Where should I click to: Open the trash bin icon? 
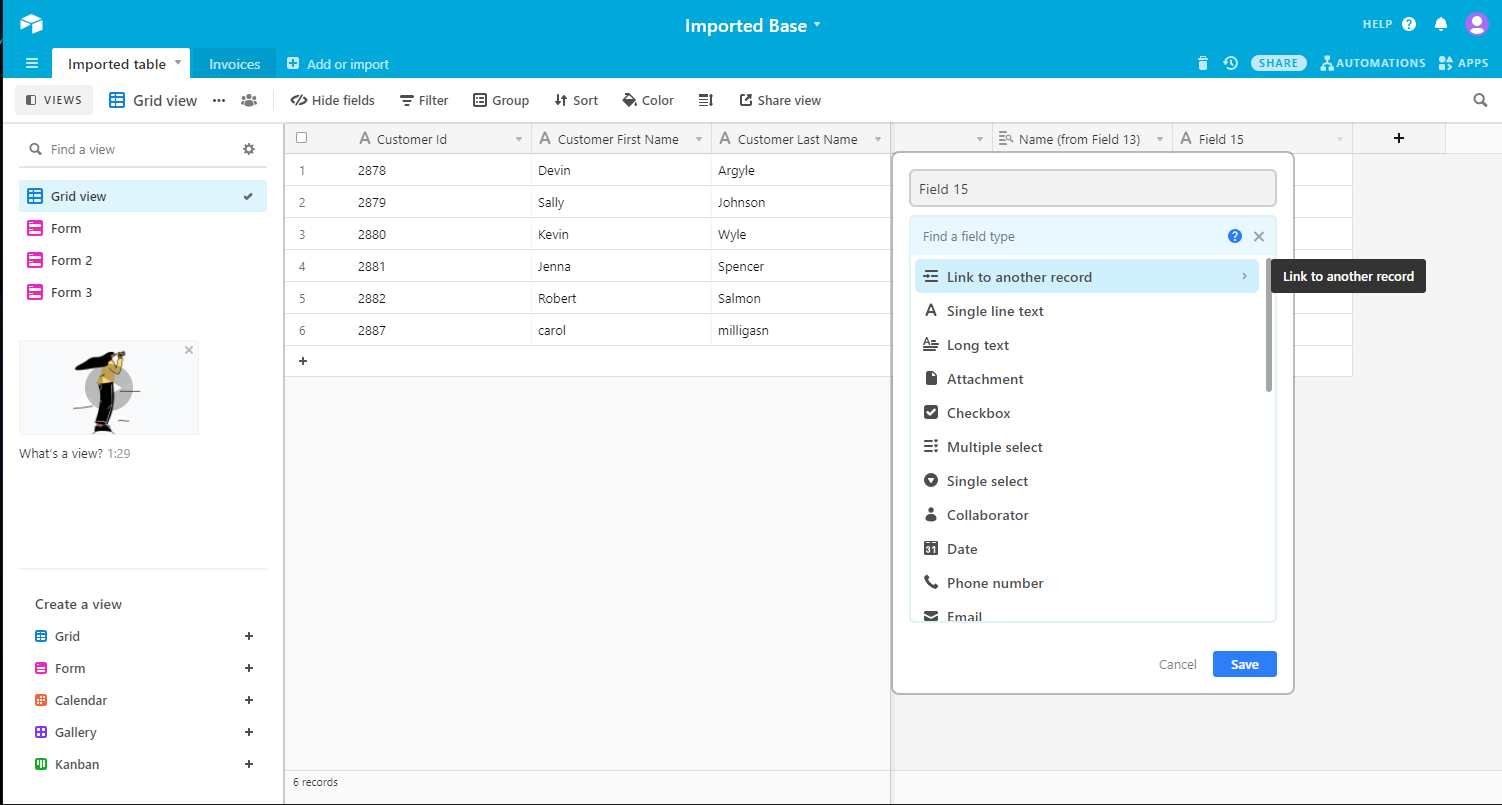pyautogui.click(x=1202, y=63)
